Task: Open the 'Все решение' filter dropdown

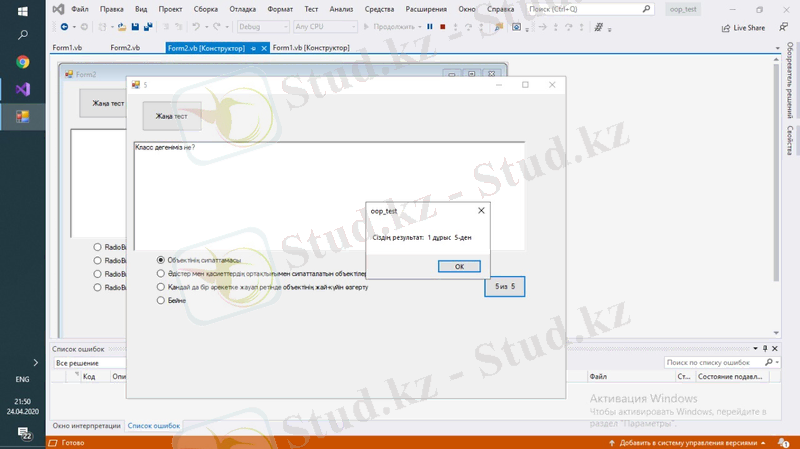Action: [90, 363]
